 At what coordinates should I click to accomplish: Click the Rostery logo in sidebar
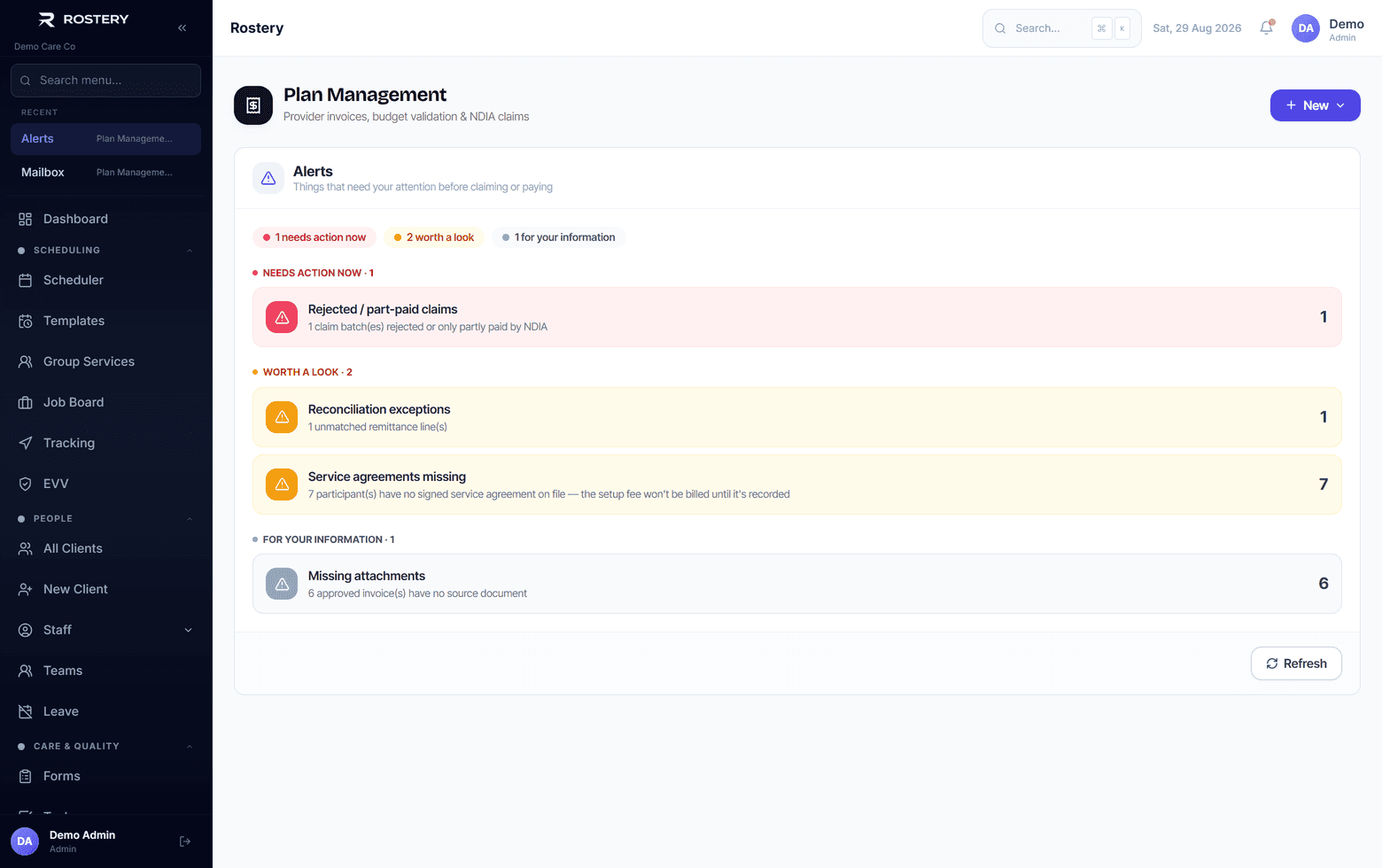(x=84, y=19)
